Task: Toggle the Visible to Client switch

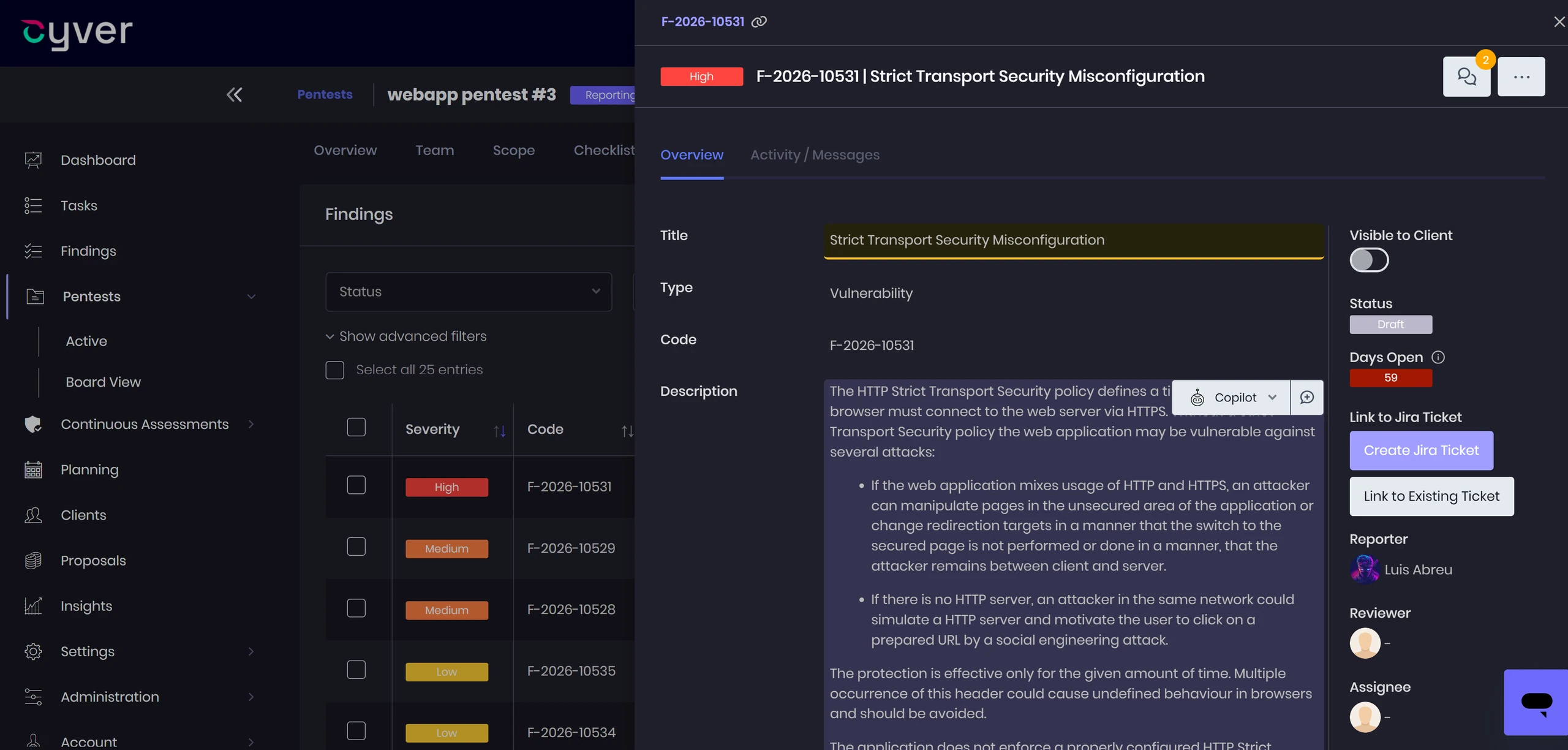Action: [x=1369, y=260]
